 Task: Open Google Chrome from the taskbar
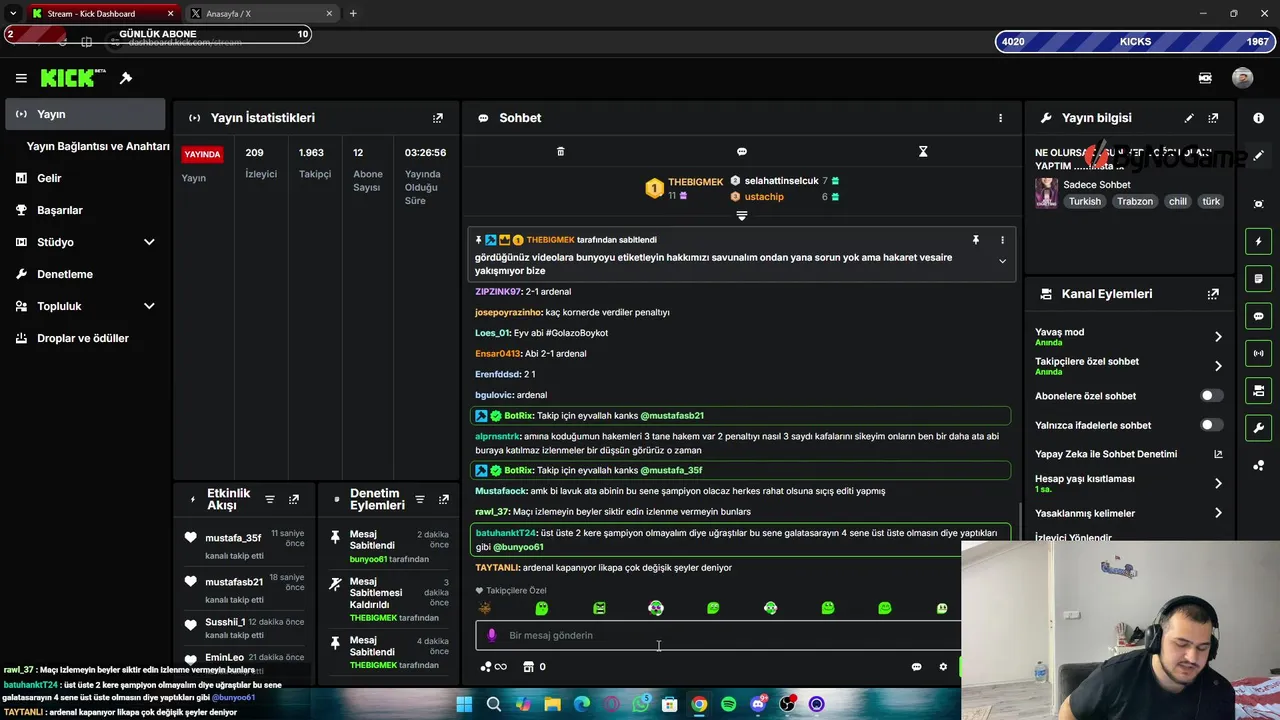click(699, 704)
